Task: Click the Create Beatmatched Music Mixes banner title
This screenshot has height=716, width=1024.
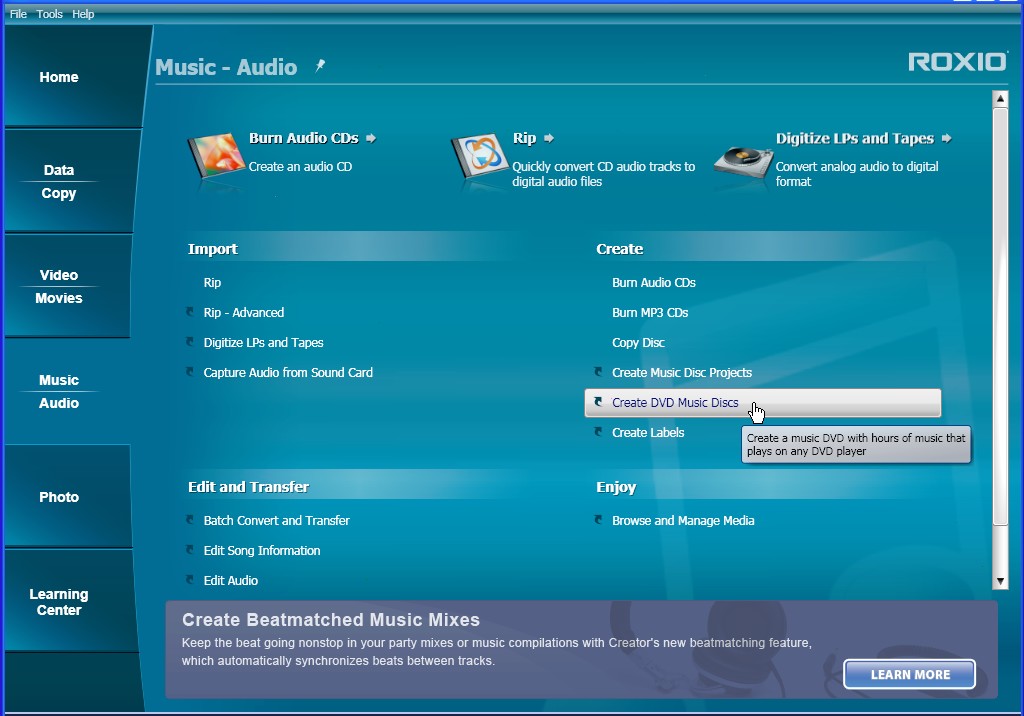Action: (331, 619)
